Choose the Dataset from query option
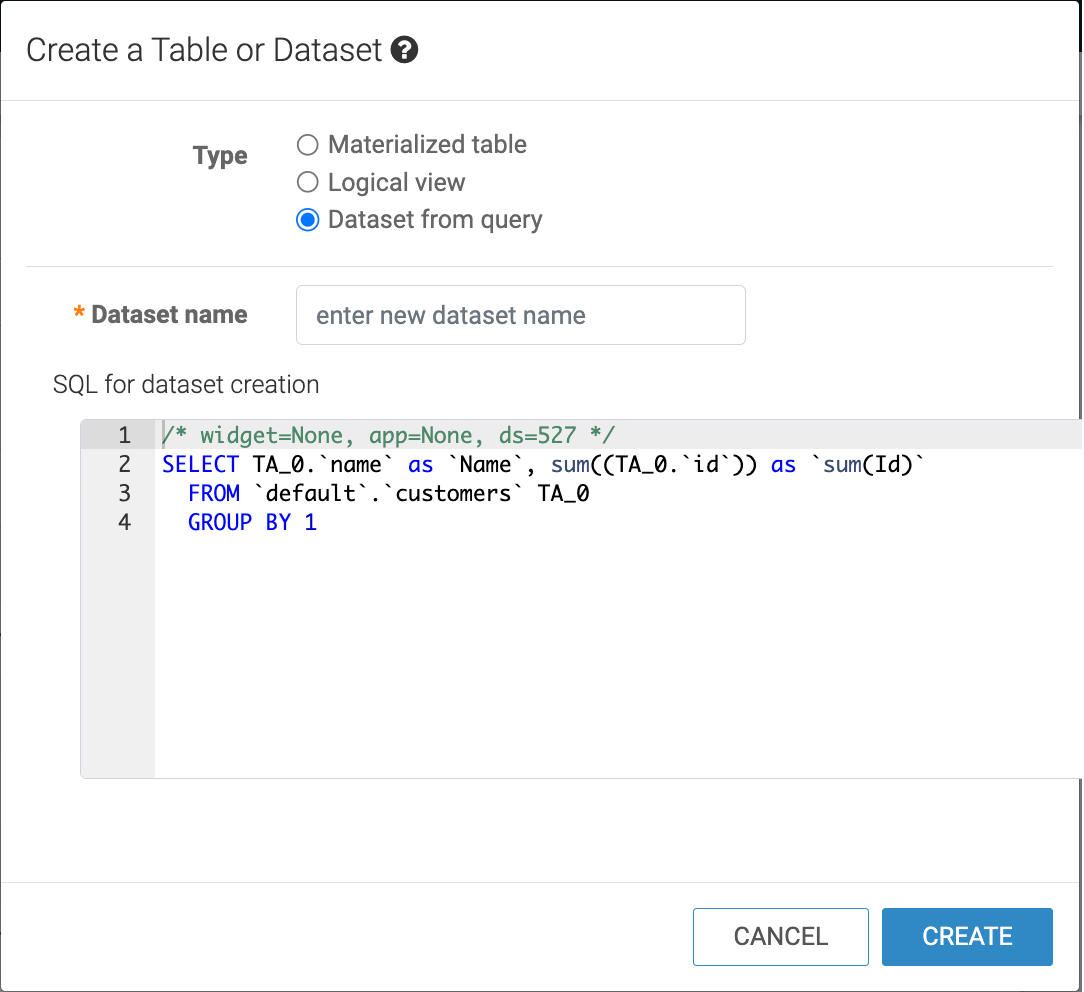Screen dimensions: 1084x992 308,220
